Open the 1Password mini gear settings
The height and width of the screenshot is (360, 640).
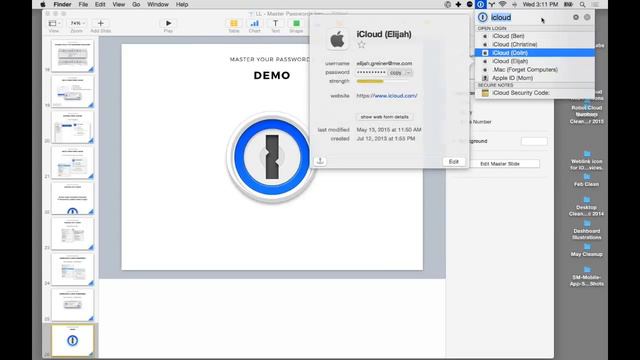click(576, 17)
